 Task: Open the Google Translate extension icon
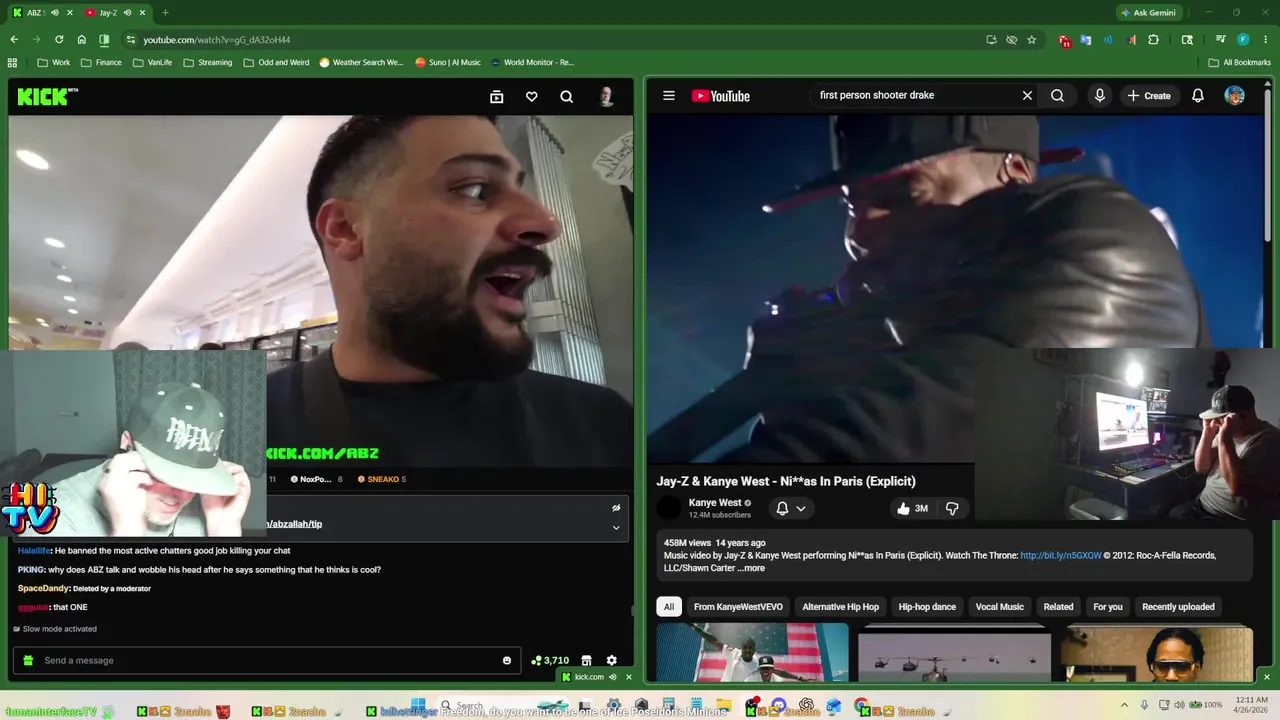[x=1086, y=40]
